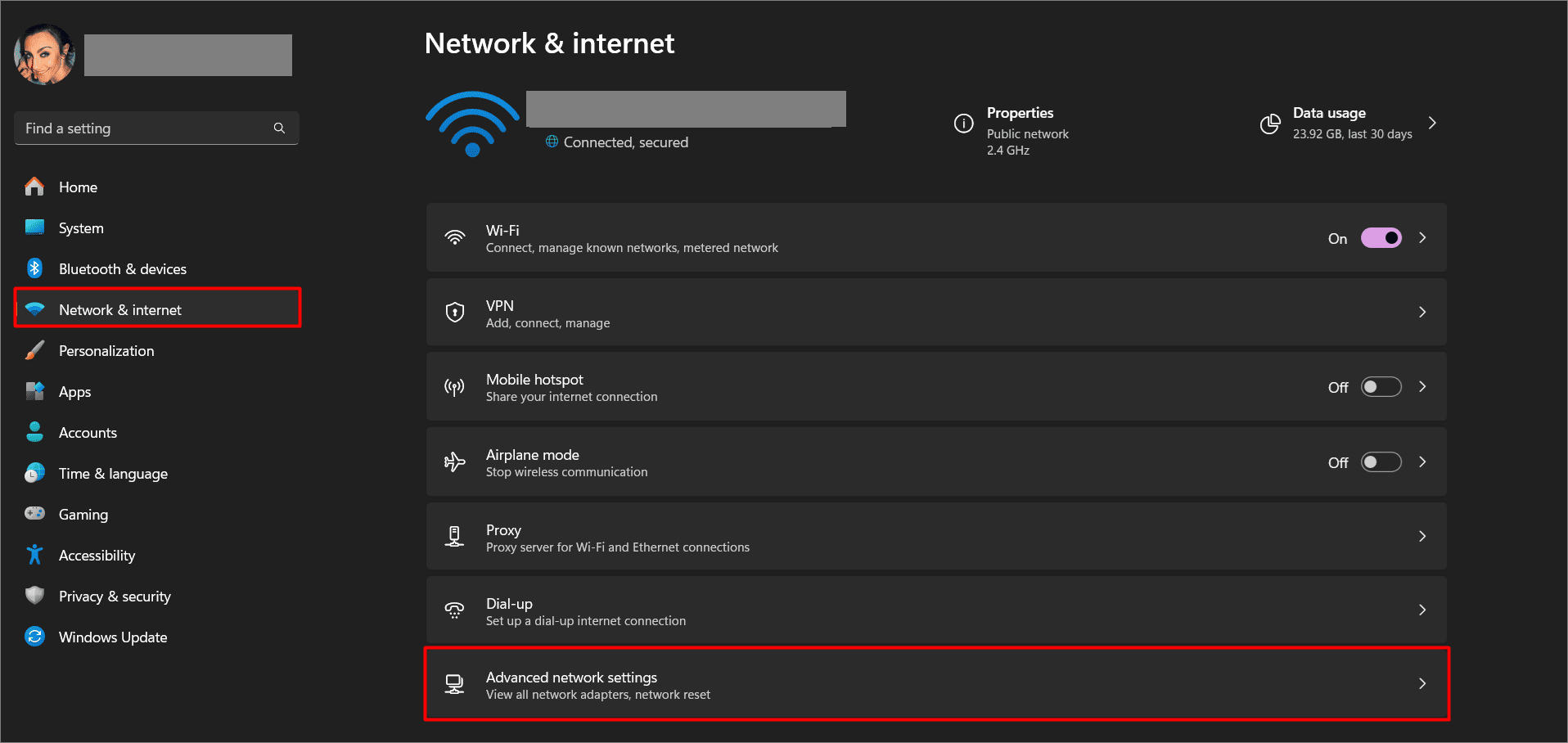
Task: Click the Wi-Fi signal icon at the top
Action: tap(472, 123)
